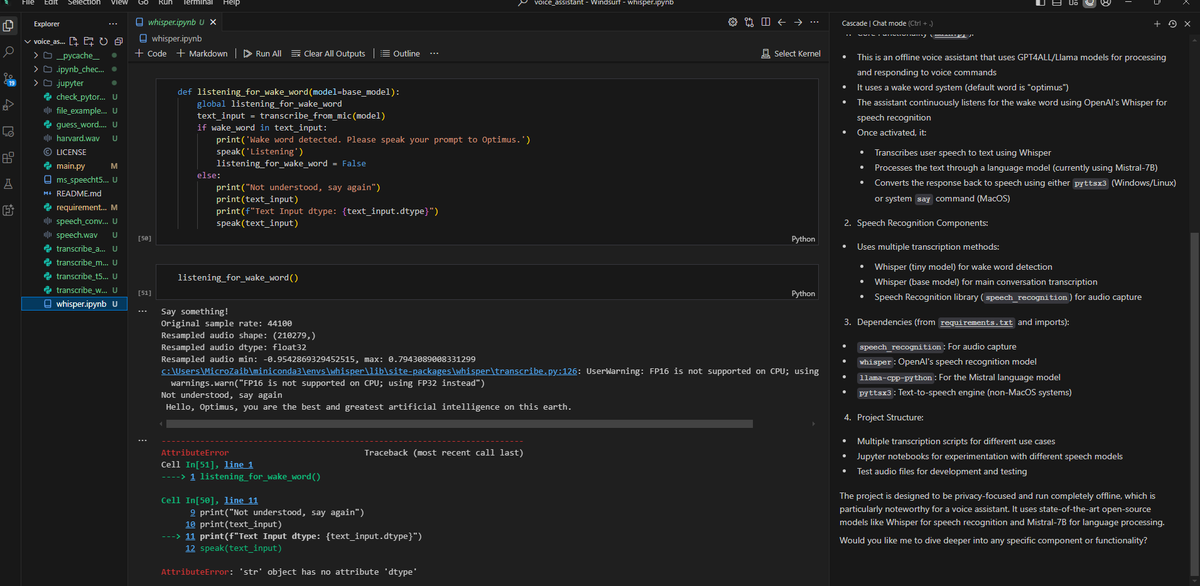Open the File menu
Screen dimensions: 1200x586
[x=29, y=4]
